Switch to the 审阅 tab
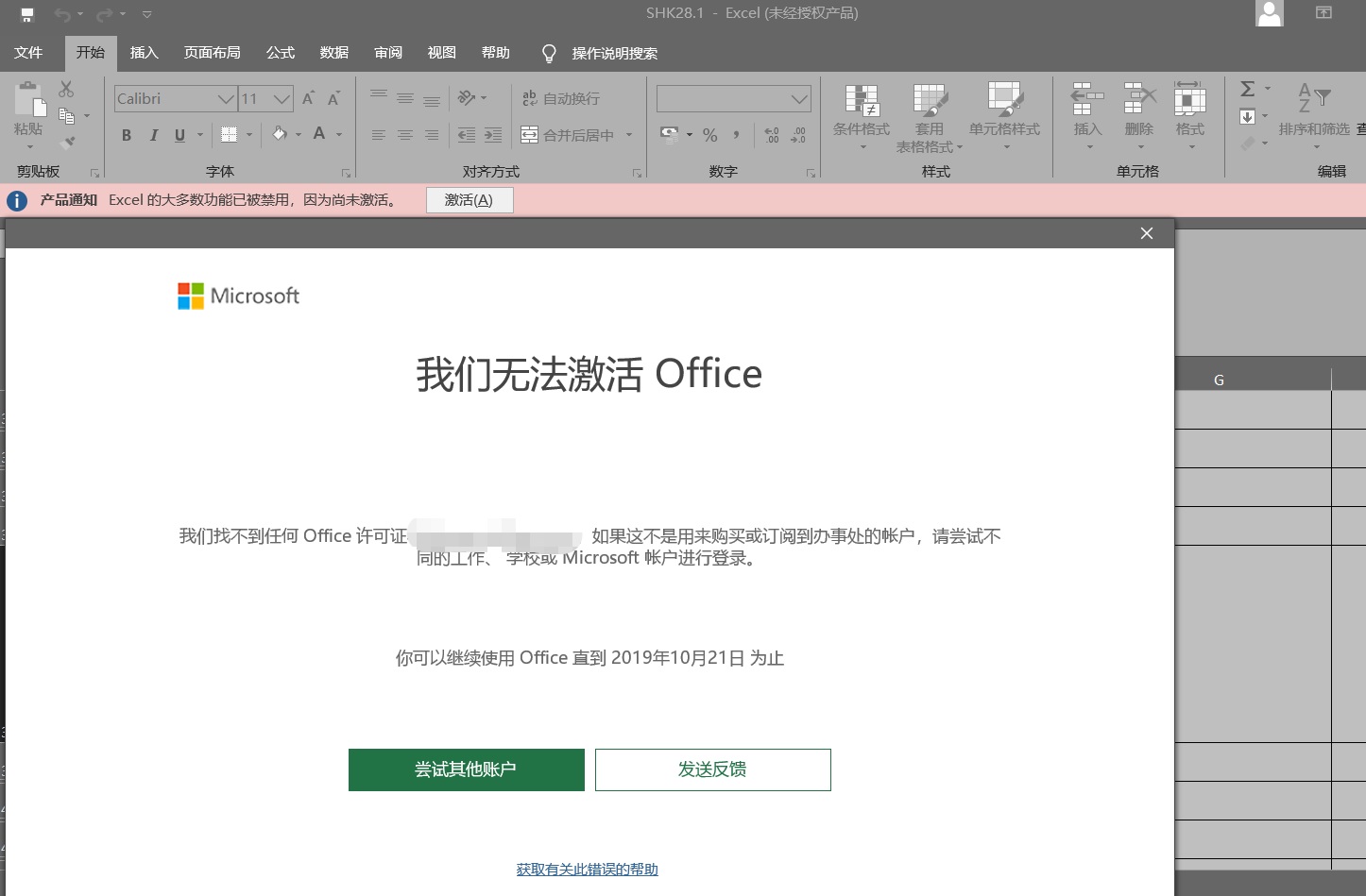Image resolution: width=1366 pixels, height=896 pixels. pyautogui.click(x=388, y=53)
